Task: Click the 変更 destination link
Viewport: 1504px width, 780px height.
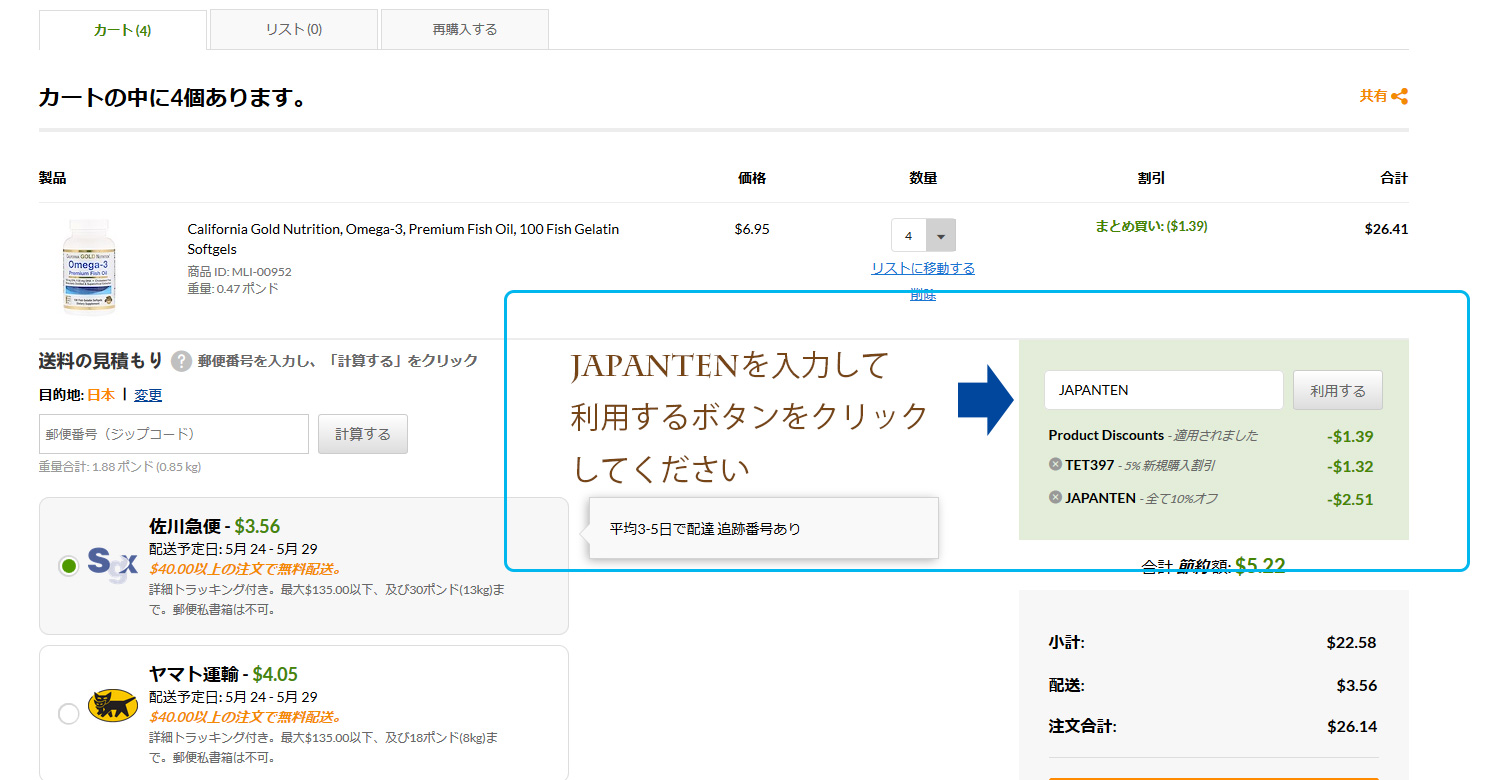Action: click(148, 395)
